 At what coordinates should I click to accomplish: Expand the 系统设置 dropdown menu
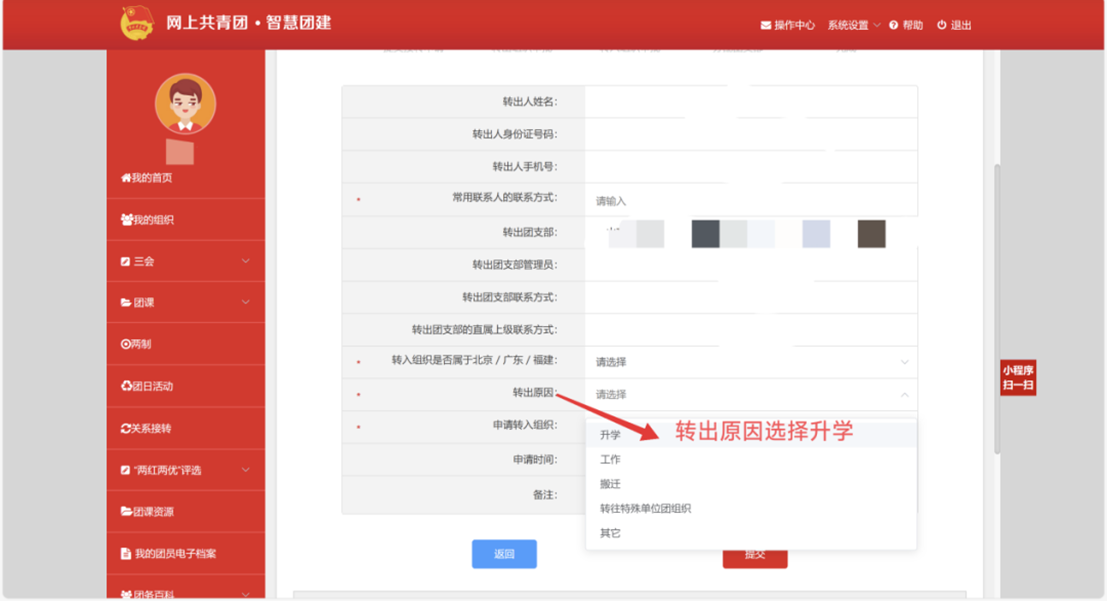coord(853,25)
